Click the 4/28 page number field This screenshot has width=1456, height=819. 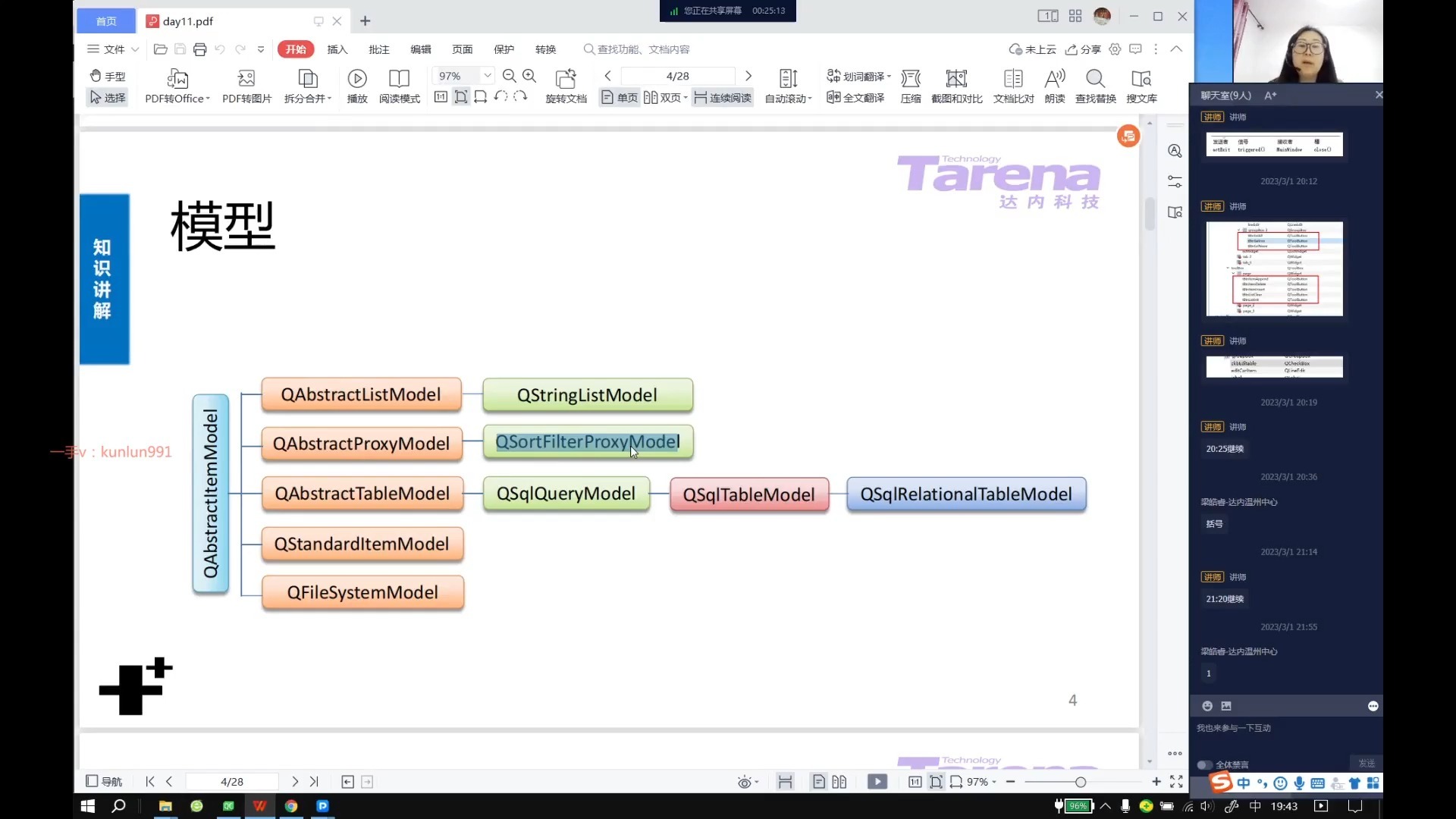pos(677,76)
